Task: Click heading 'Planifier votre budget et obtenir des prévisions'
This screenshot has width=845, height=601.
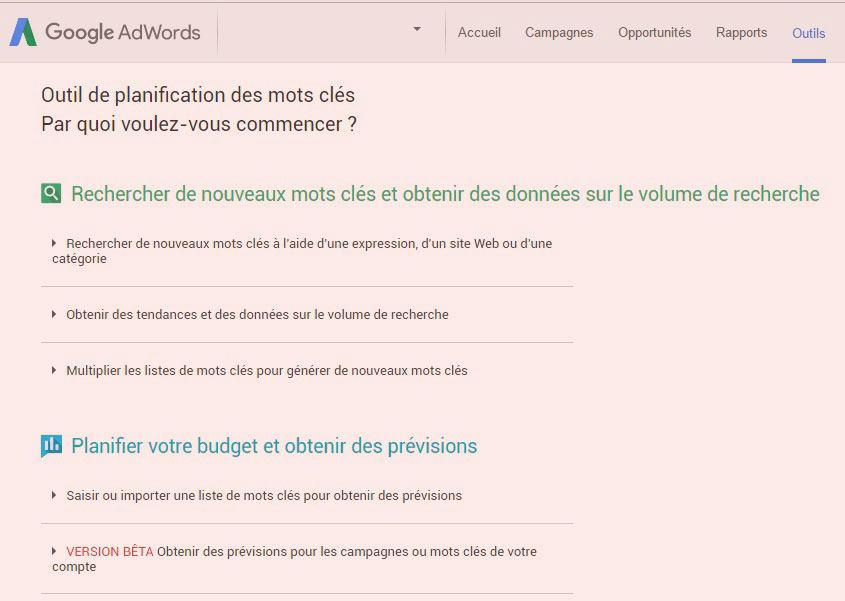Action: pyautogui.click(x=274, y=446)
